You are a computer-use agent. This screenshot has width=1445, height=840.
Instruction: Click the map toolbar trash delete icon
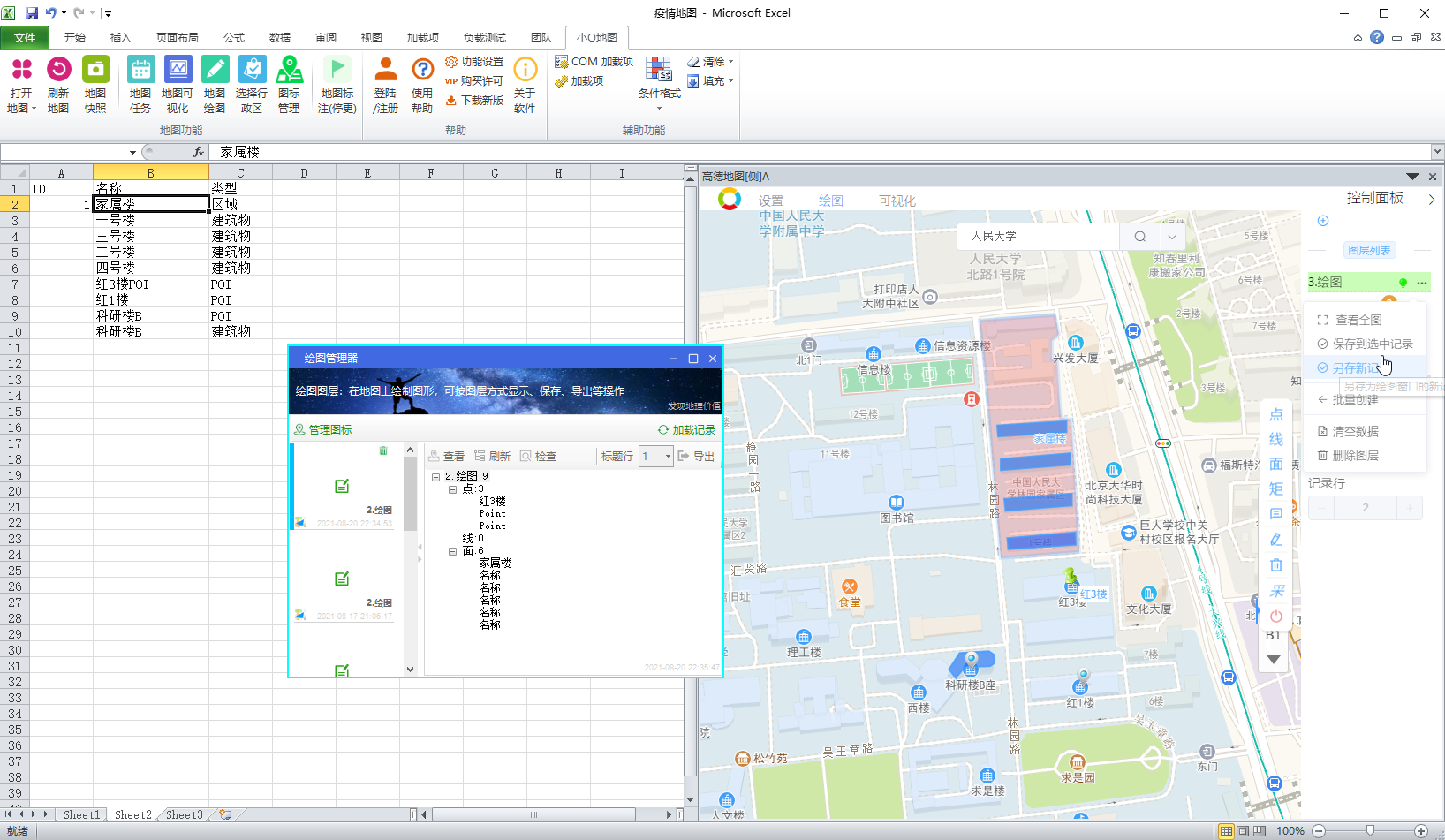[x=1276, y=565]
